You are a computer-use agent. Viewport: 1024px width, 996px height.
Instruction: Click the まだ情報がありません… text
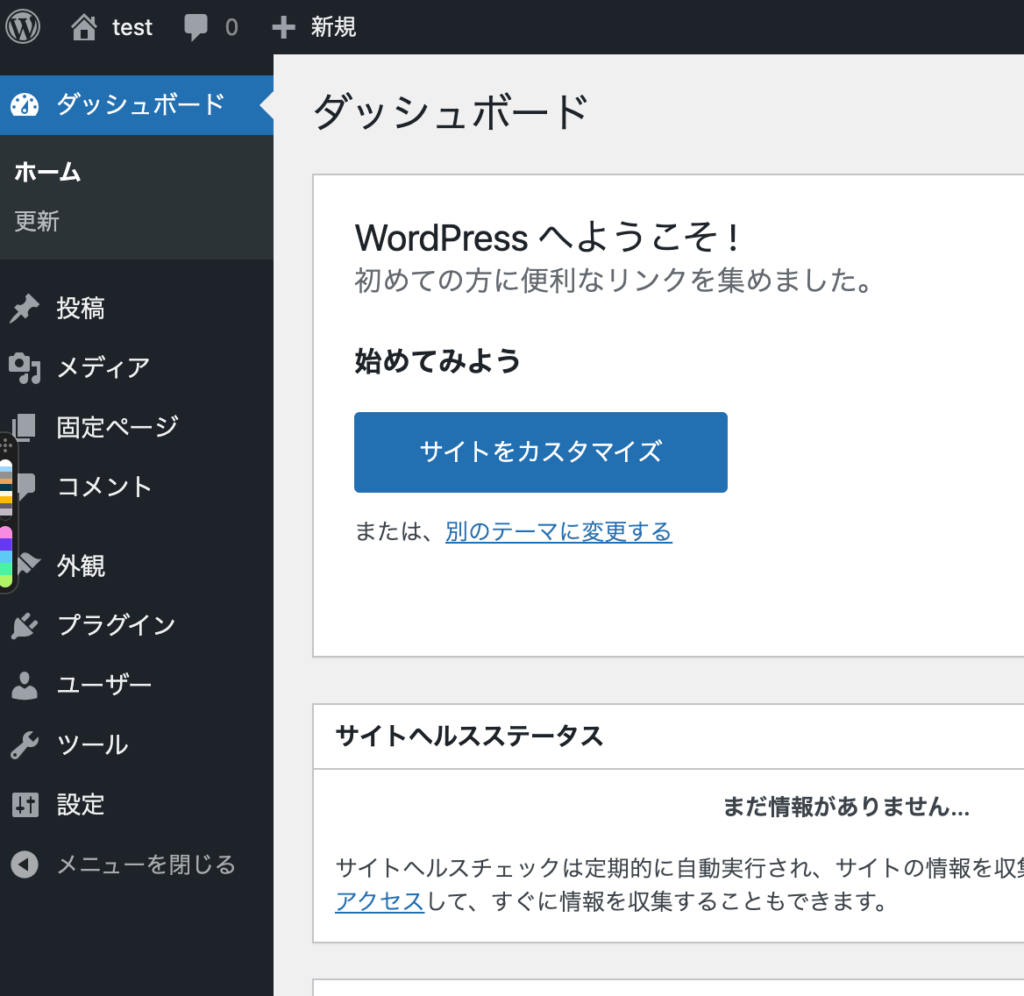point(846,807)
